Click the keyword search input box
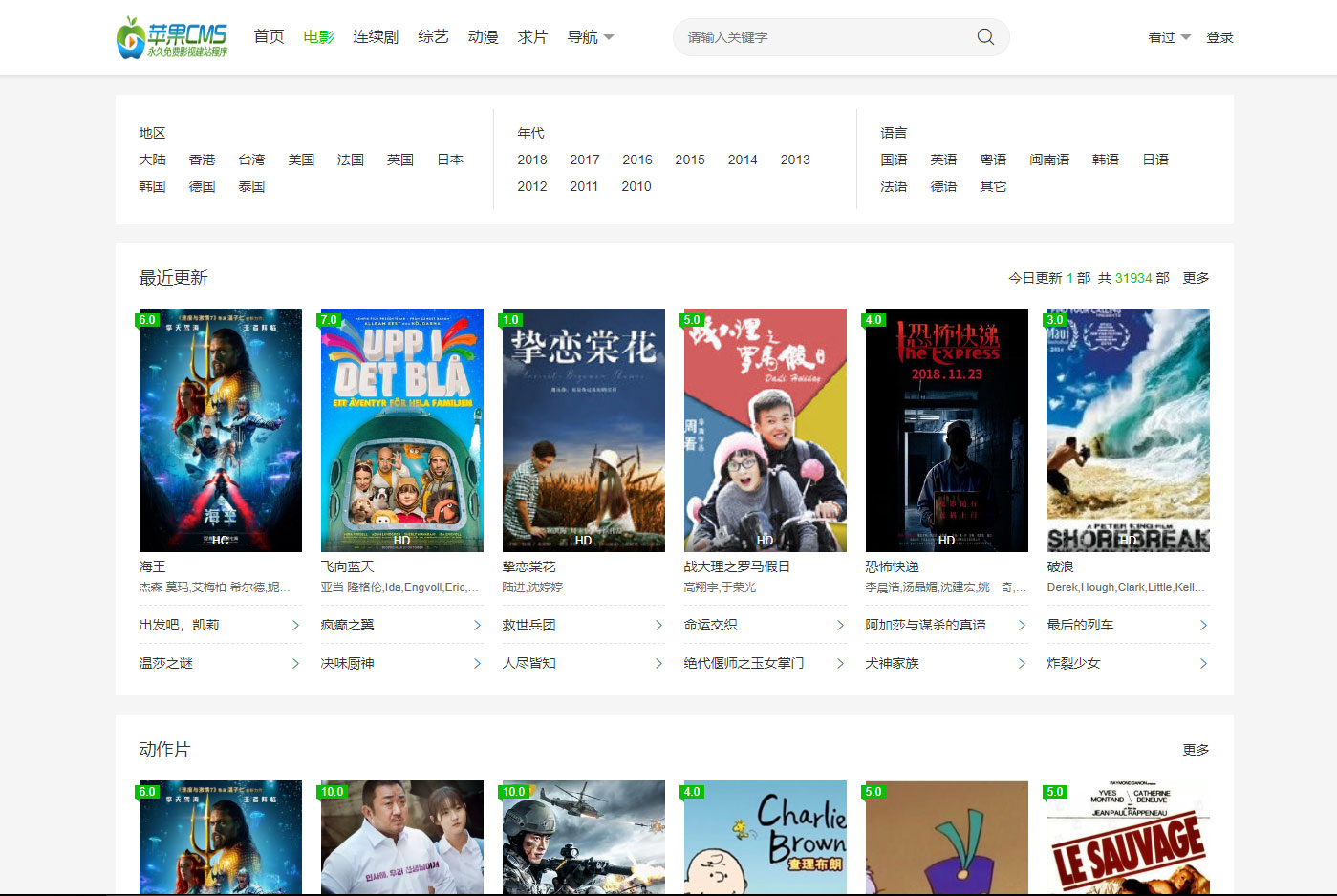This screenshot has width=1337, height=896. pyautogui.click(x=822, y=36)
